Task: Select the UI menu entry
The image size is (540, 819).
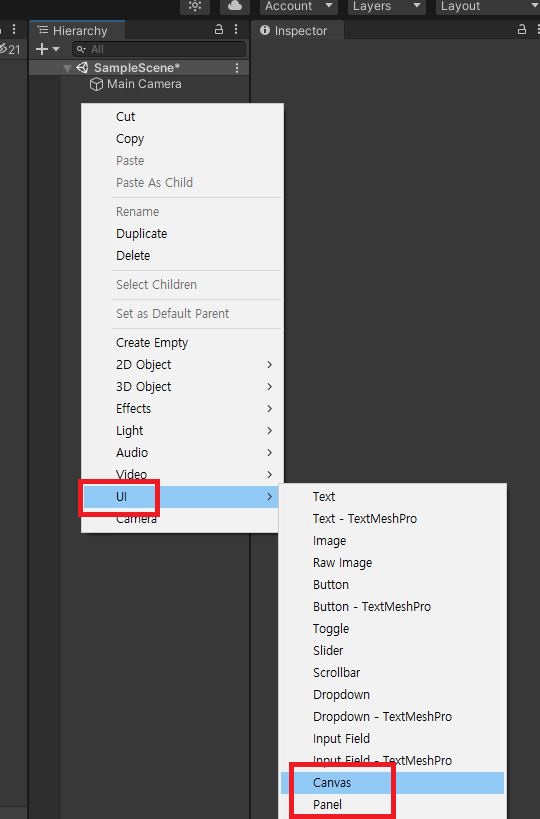Action: 182,497
